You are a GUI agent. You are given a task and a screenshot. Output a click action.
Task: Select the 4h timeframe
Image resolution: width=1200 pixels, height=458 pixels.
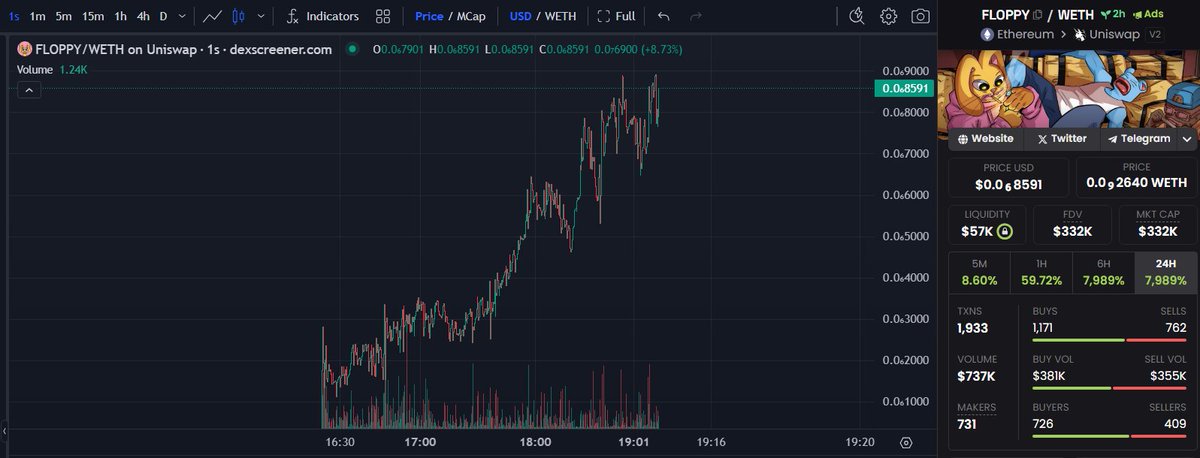144,16
